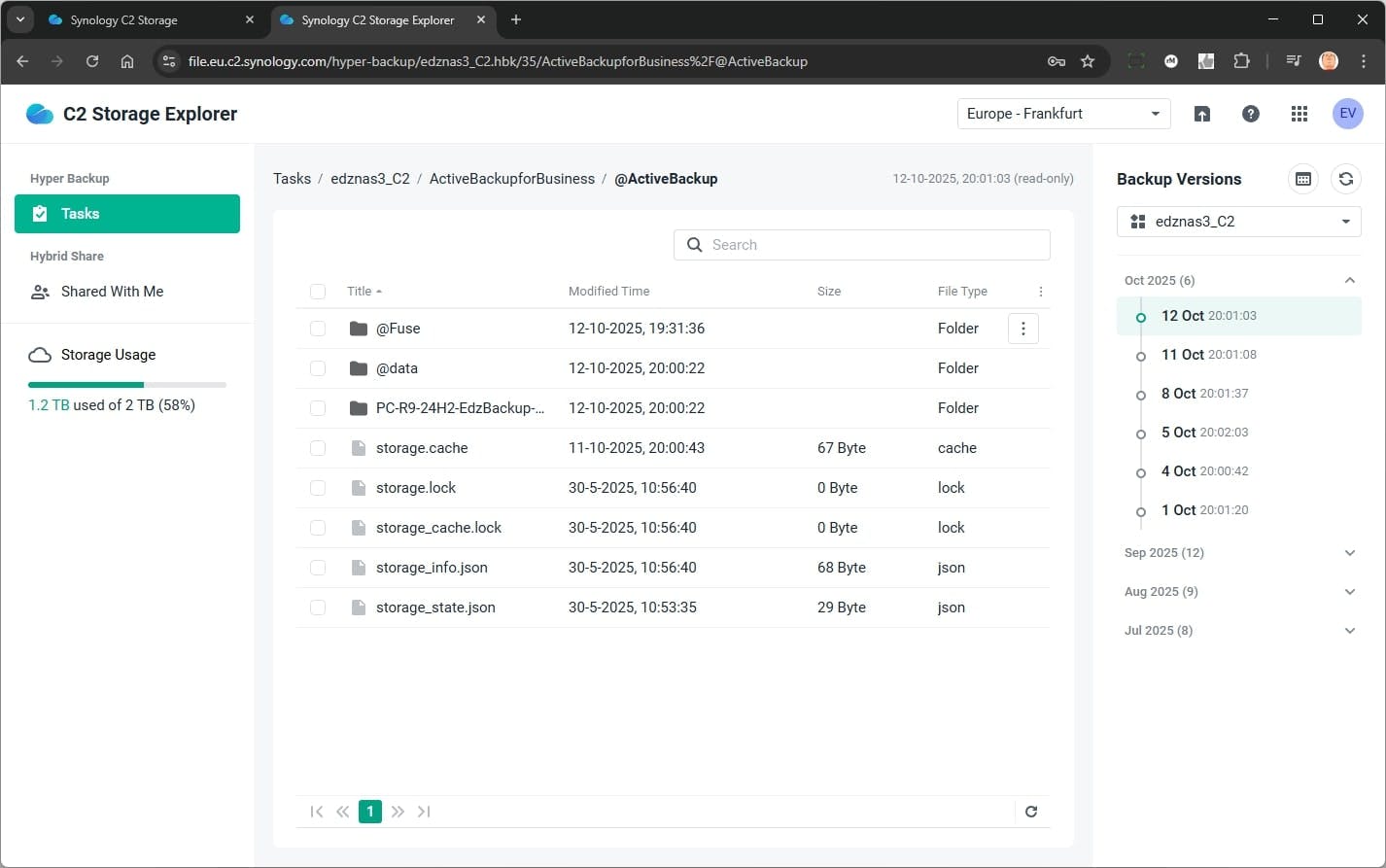Viewport: 1386px width, 868px height.
Task: Click the Storage Usage progress bar
Action: (127, 384)
